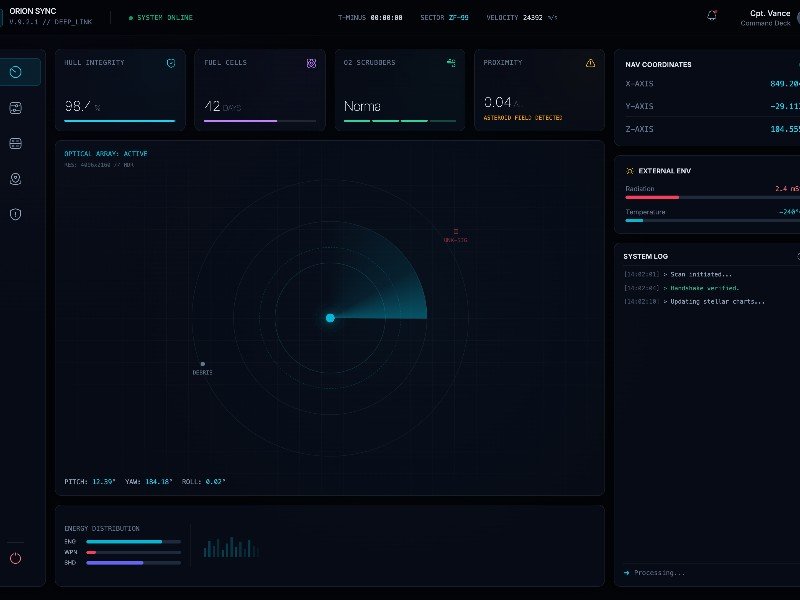Click the ENG energy distribution bar
The image size is (800, 600).
133,542
